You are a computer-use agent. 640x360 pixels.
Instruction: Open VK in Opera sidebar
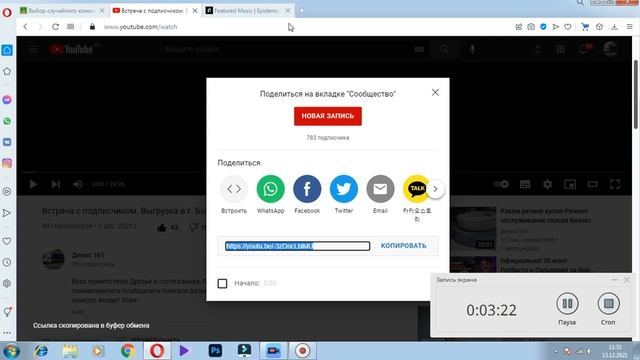7,142
